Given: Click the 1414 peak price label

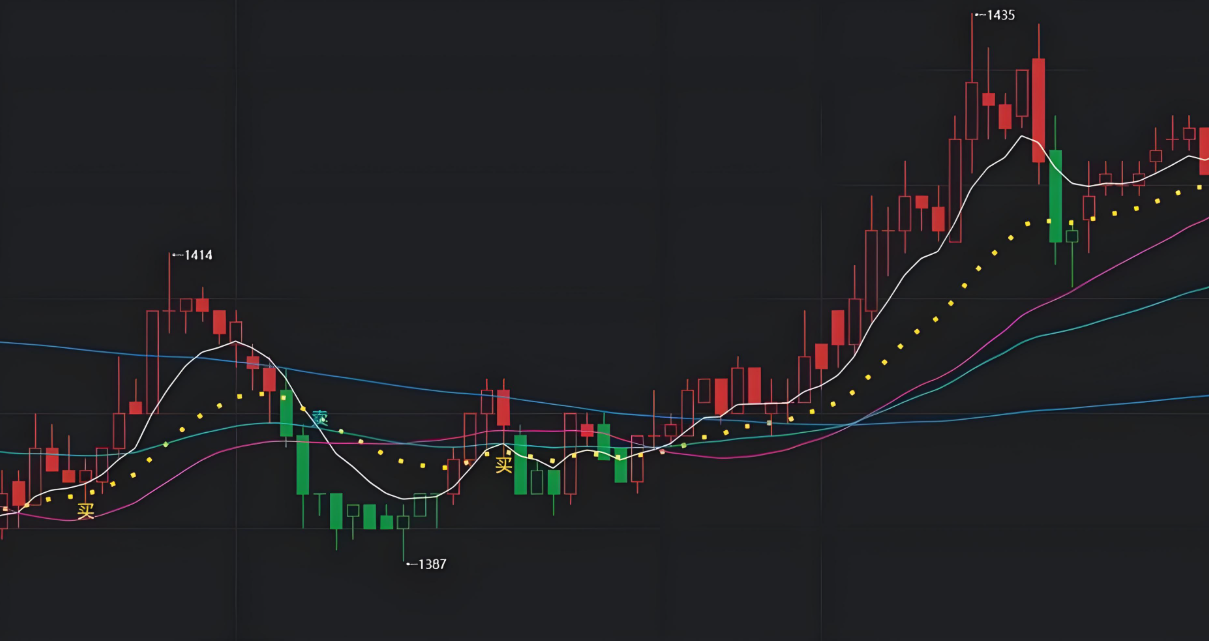Looking at the screenshot, I should (x=197, y=255).
